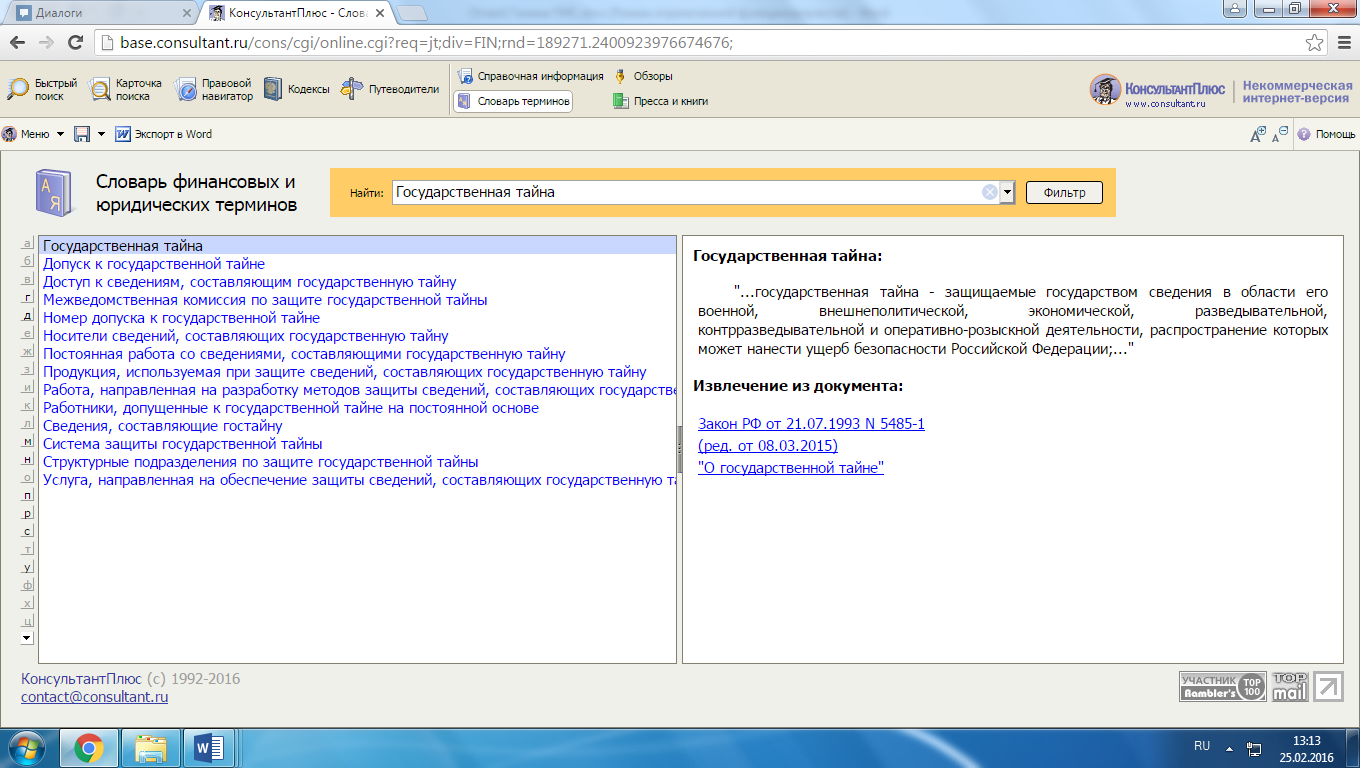
Task: Click the Rambler's Top 100 badge
Action: (1223, 687)
